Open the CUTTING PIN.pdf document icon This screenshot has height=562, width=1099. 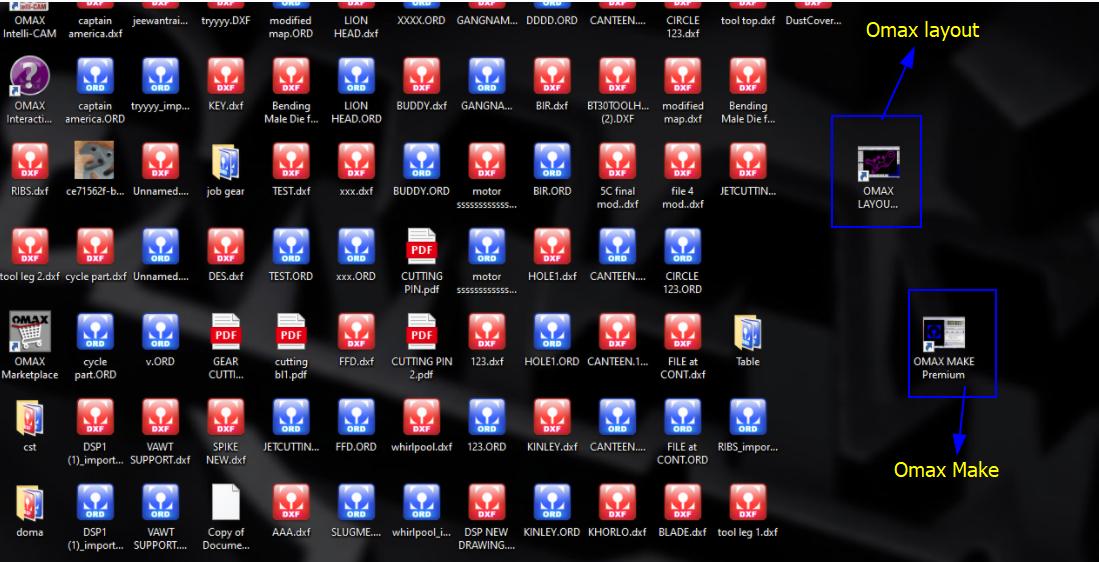pyautogui.click(x=421, y=247)
